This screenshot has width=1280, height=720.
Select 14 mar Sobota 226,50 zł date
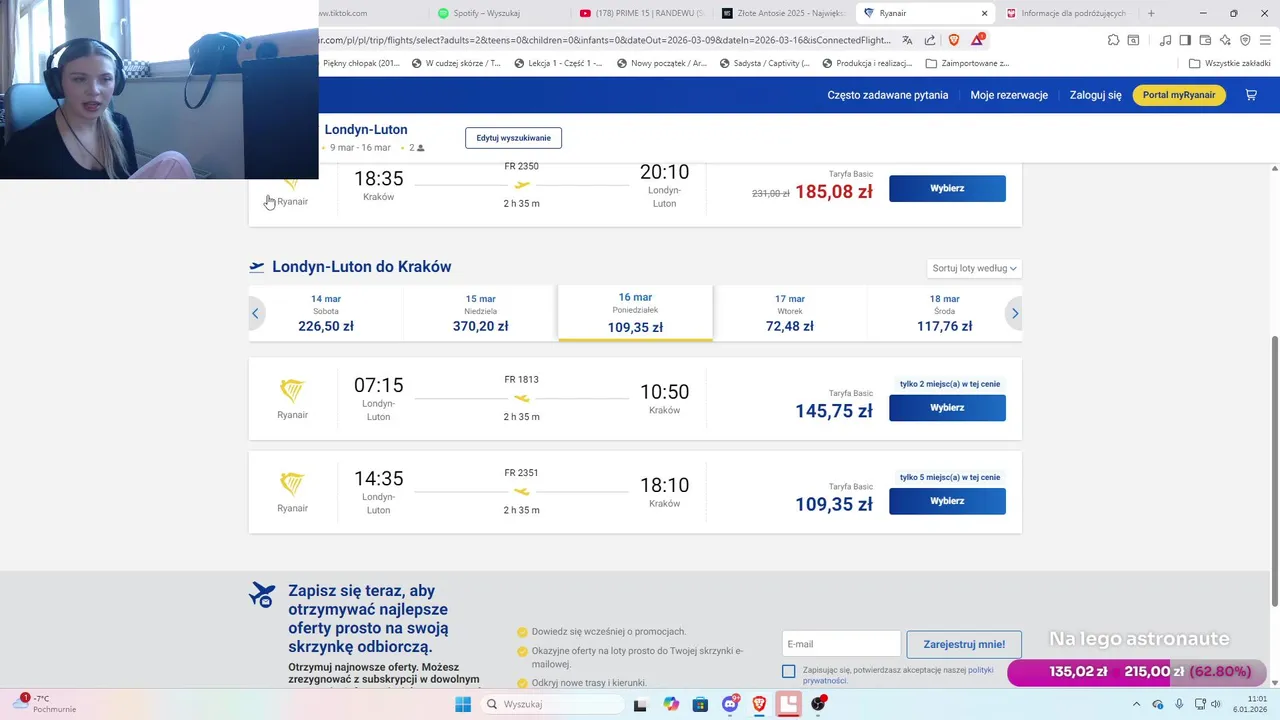tap(326, 313)
